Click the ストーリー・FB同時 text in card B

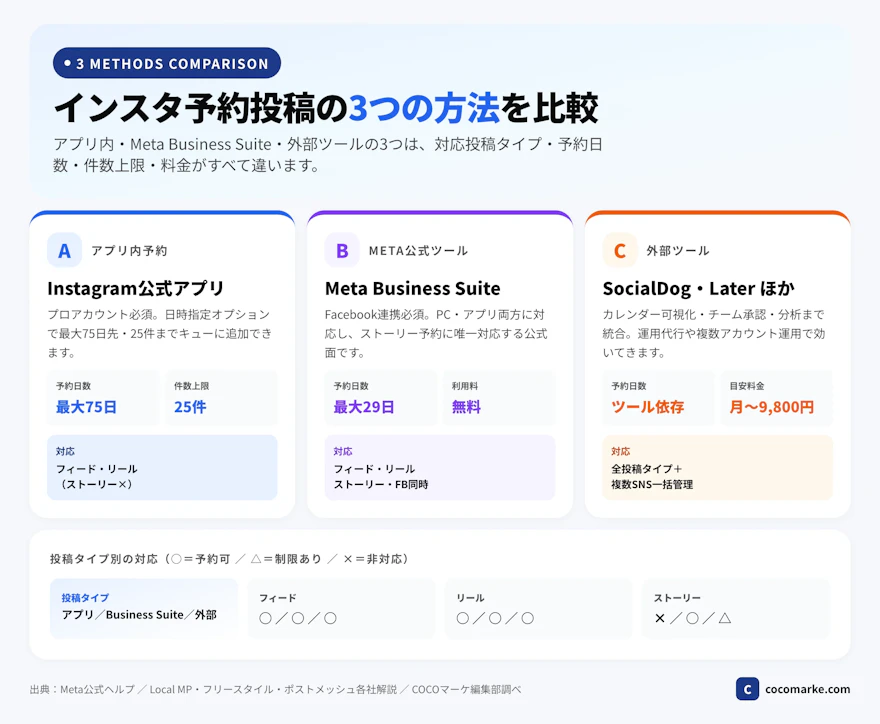pyautogui.click(x=381, y=484)
